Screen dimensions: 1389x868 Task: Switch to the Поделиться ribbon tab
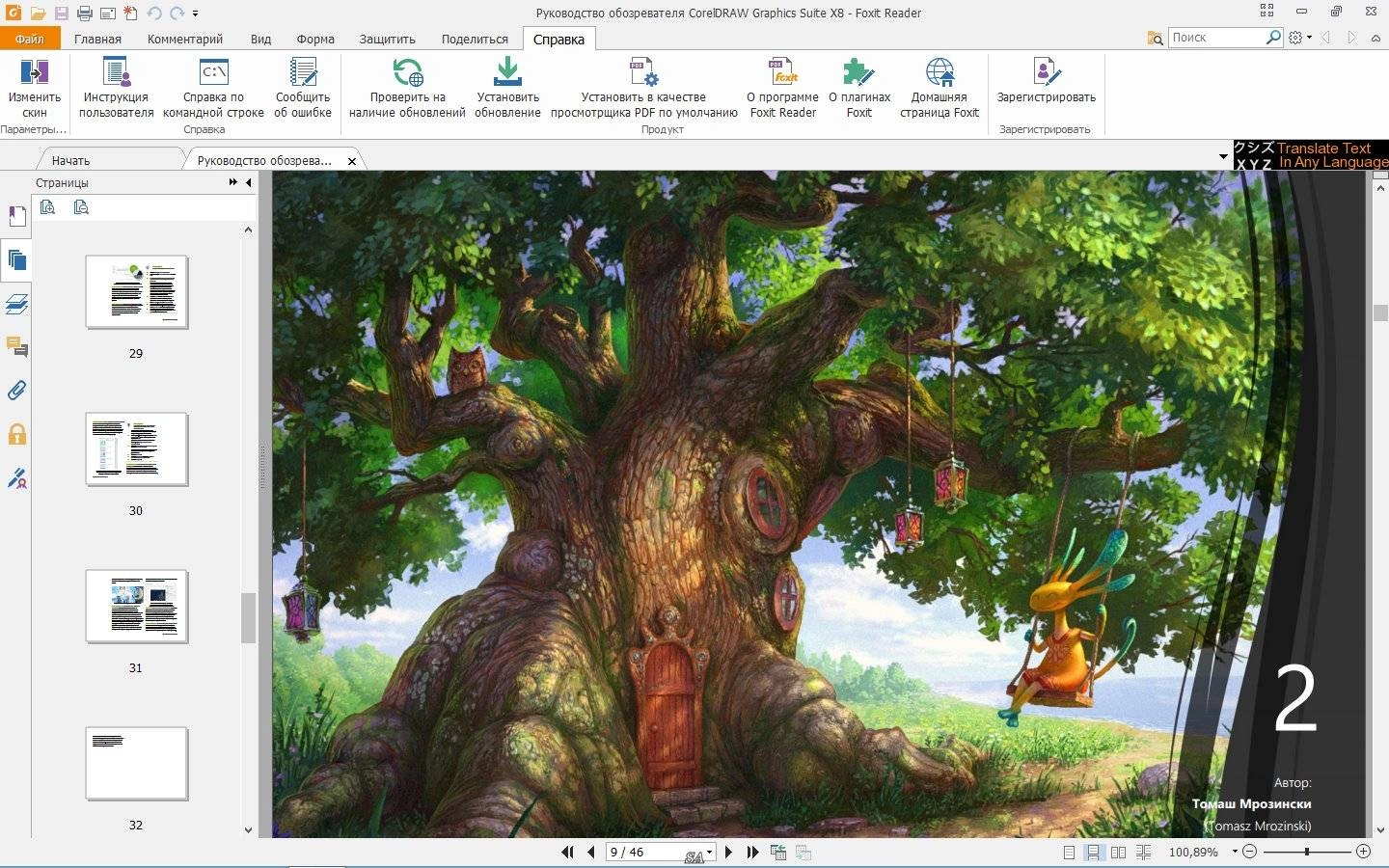(x=475, y=39)
